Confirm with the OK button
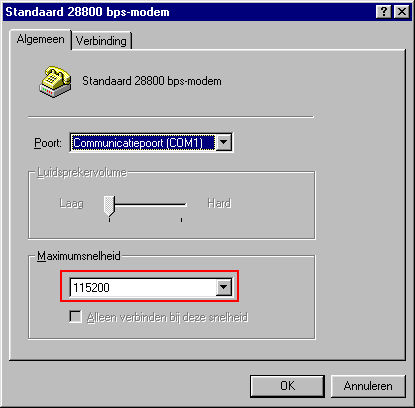 tap(287, 386)
